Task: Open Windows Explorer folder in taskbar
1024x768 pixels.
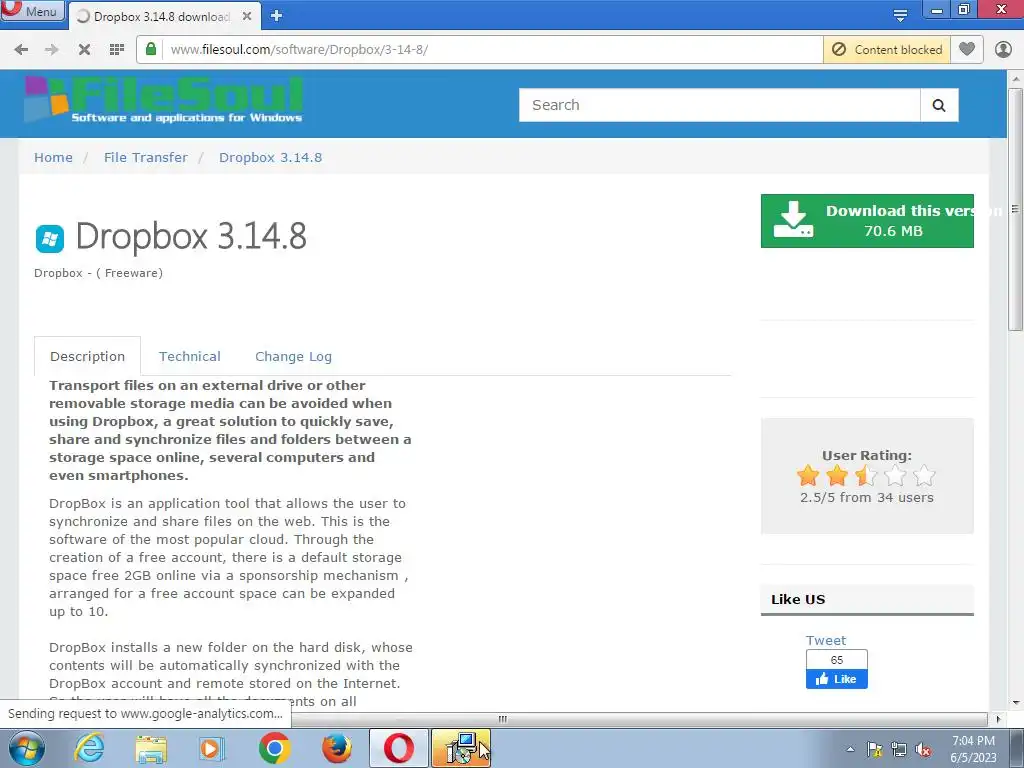Action: (151, 748)
